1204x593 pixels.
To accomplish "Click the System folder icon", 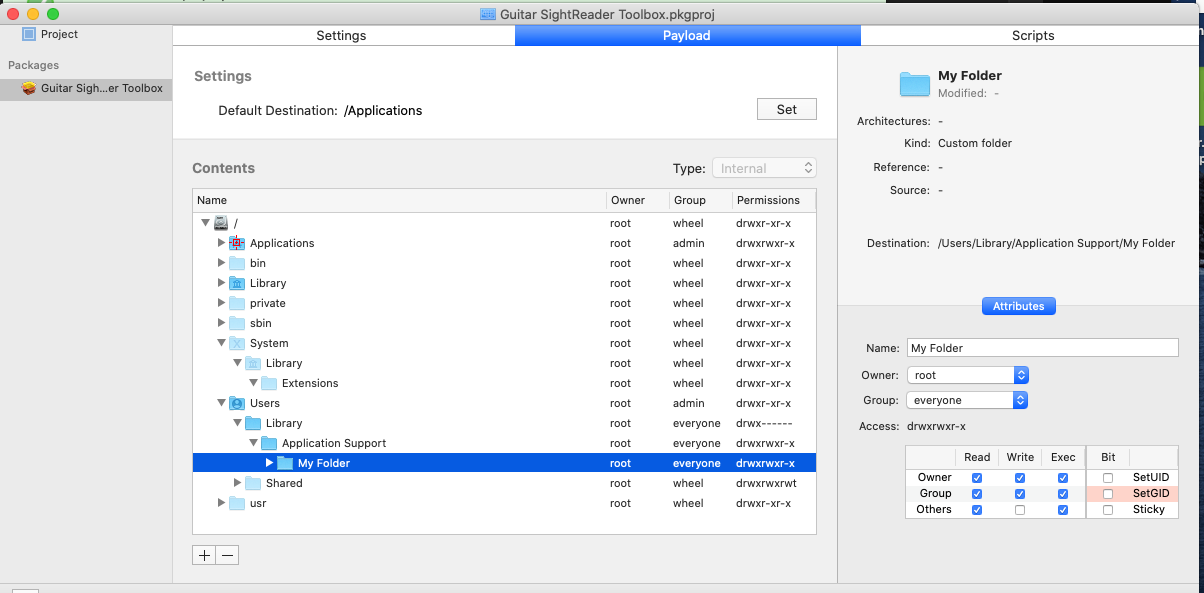I will (x=237, y=343).
